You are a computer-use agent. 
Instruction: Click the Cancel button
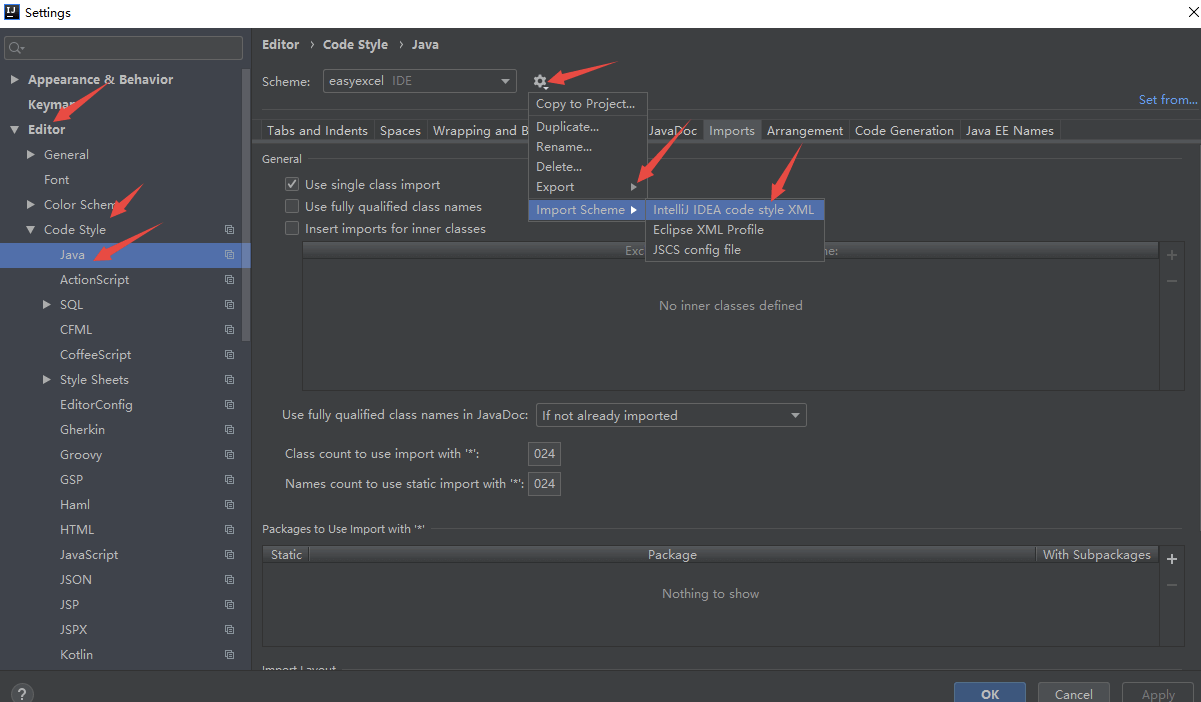pos(1073,694)
